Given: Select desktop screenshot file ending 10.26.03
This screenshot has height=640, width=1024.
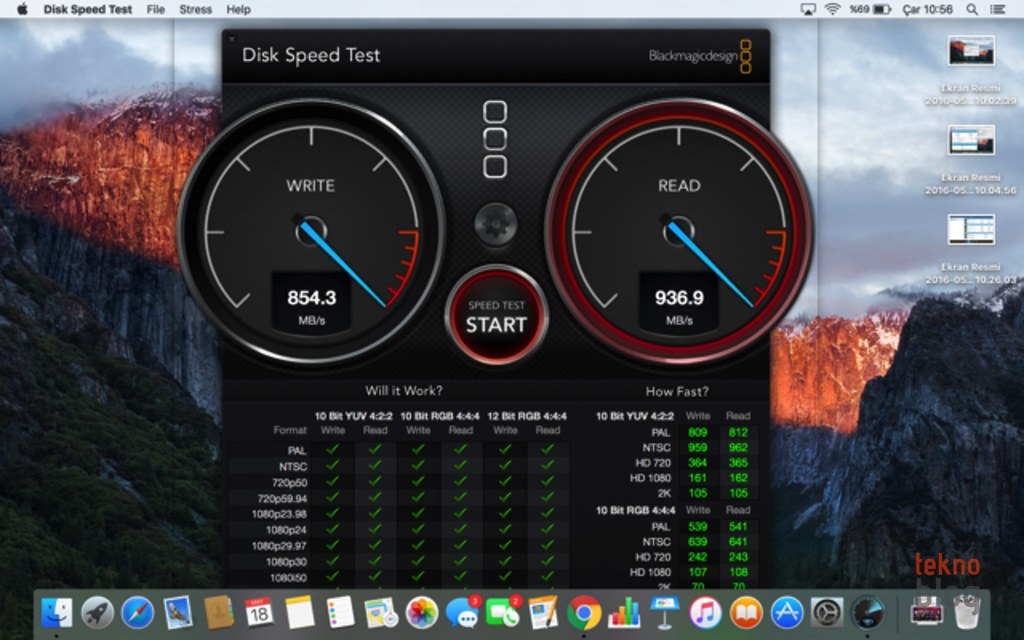Looking at the screenshot, I should click(971, 250).
